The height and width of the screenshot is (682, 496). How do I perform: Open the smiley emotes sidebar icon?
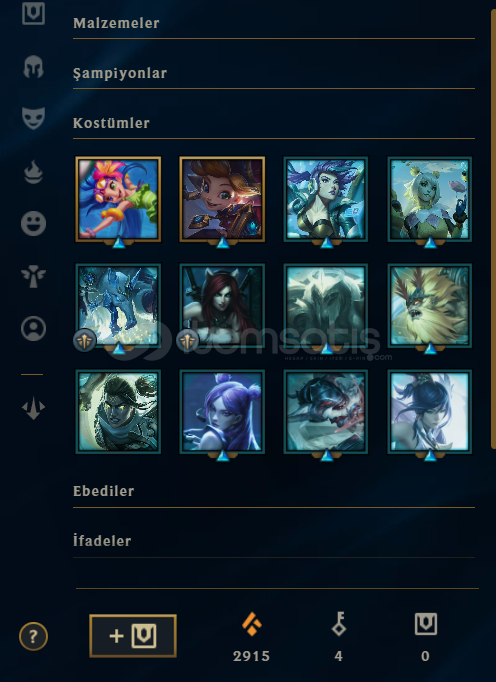34,224
